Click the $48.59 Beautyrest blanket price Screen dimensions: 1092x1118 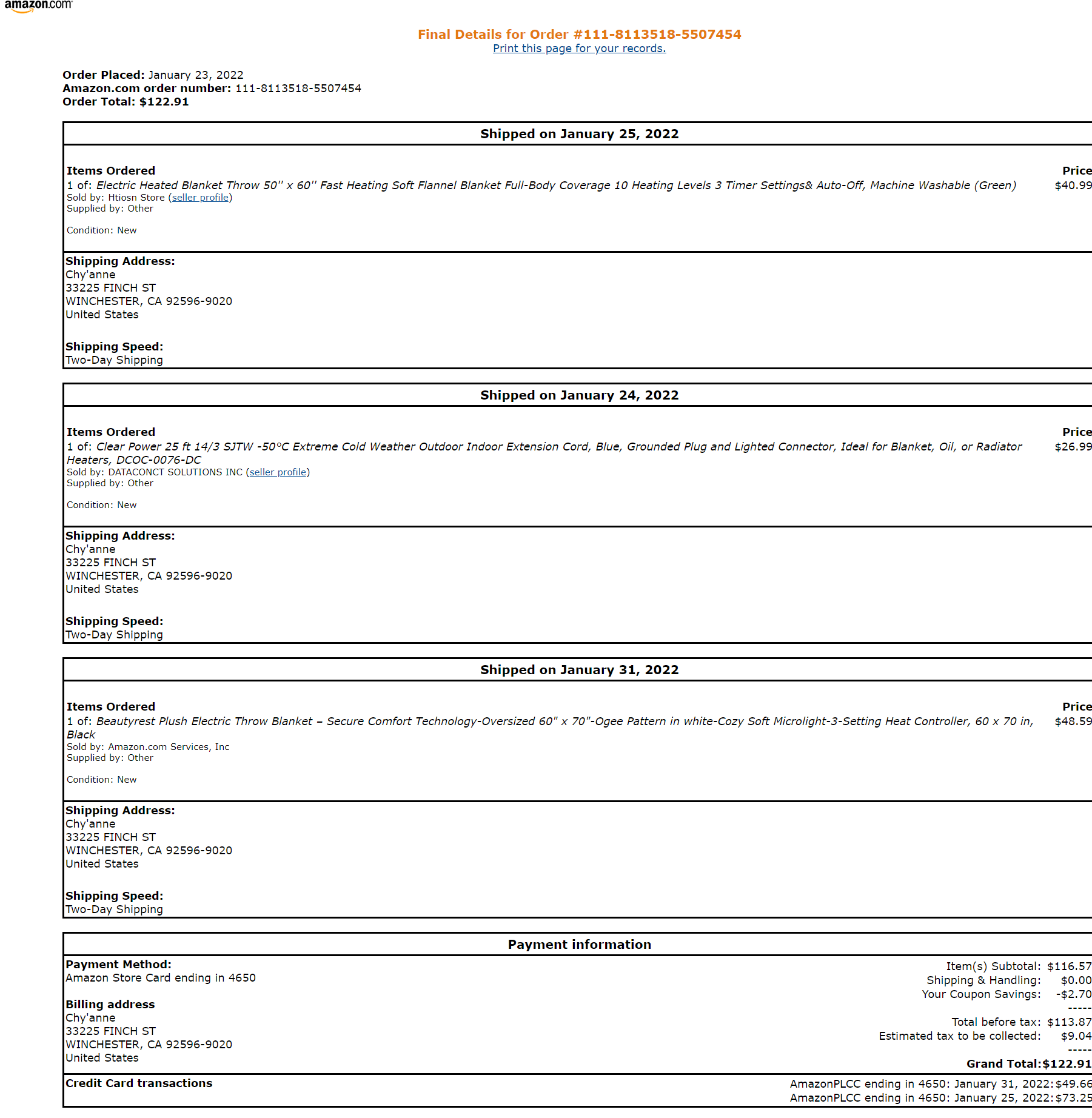[x=1073, y=721]
